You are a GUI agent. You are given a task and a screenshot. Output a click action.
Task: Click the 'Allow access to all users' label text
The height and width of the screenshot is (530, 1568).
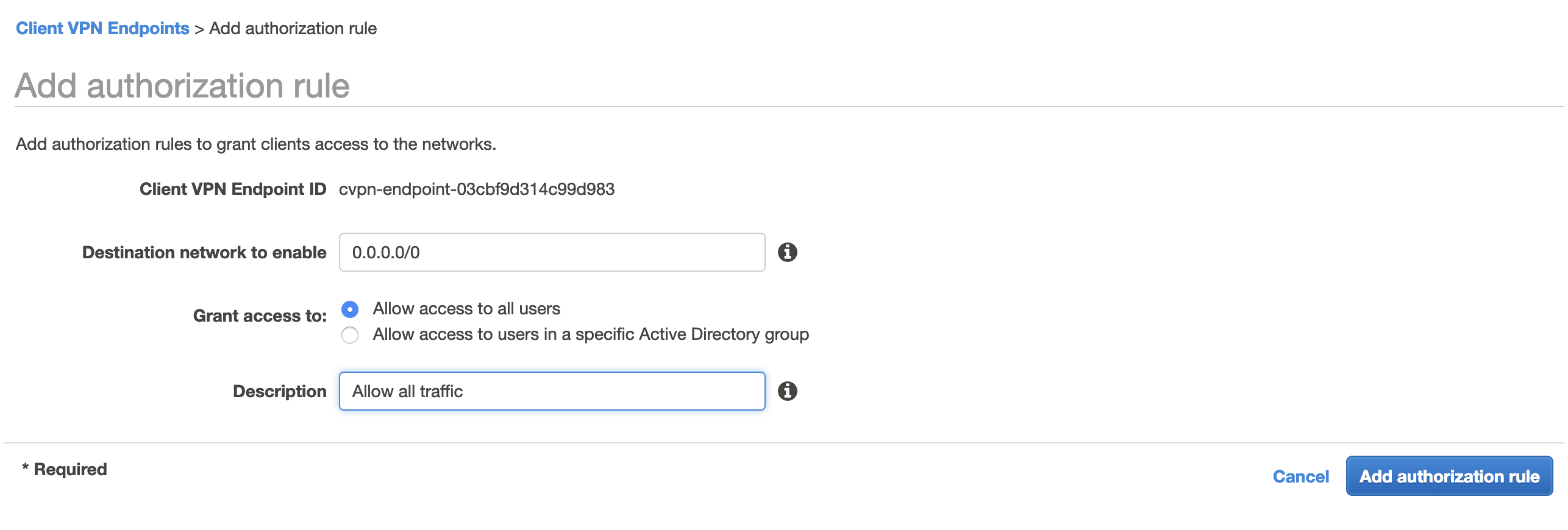click(466, 309)
